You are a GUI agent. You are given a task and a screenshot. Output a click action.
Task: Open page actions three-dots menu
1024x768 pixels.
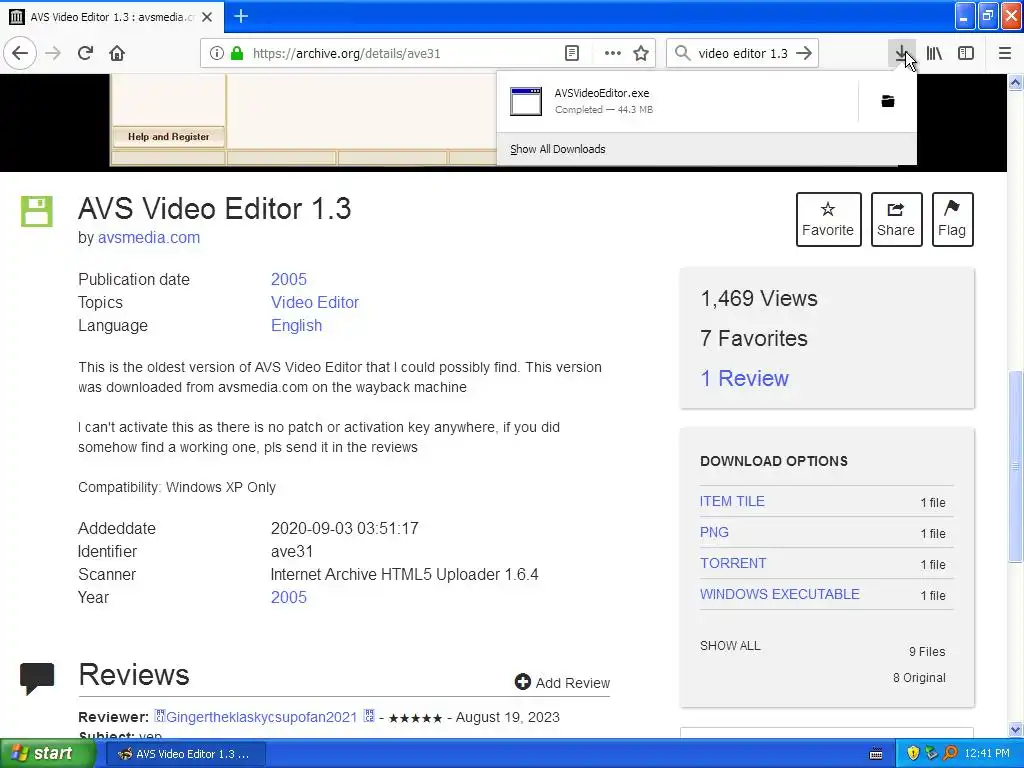pos(613,53)
